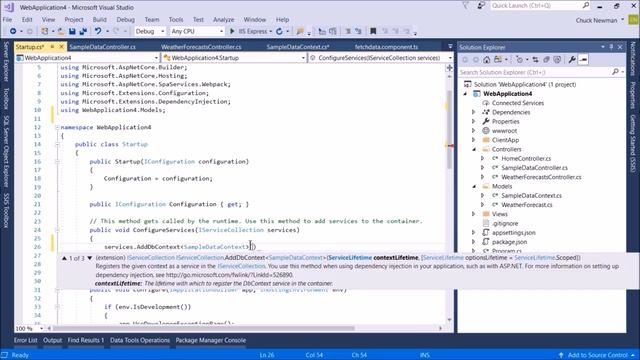
Task: Open the Package Manager Console tab
Action: (x=211, y=340)
